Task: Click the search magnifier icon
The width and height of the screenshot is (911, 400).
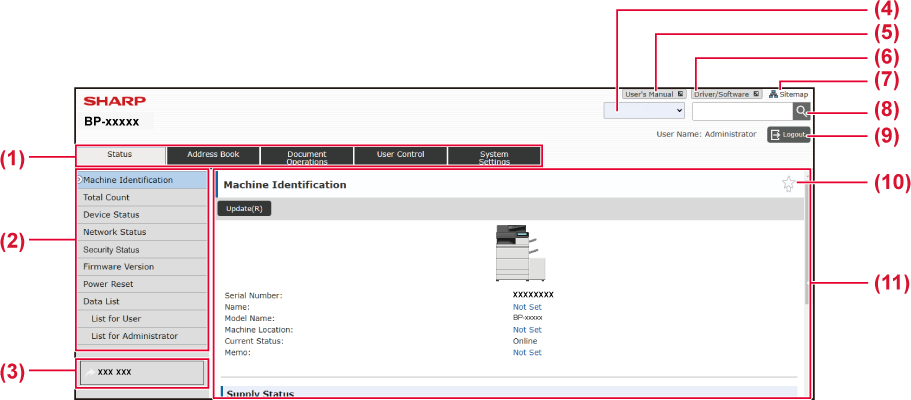Action: 801,111
